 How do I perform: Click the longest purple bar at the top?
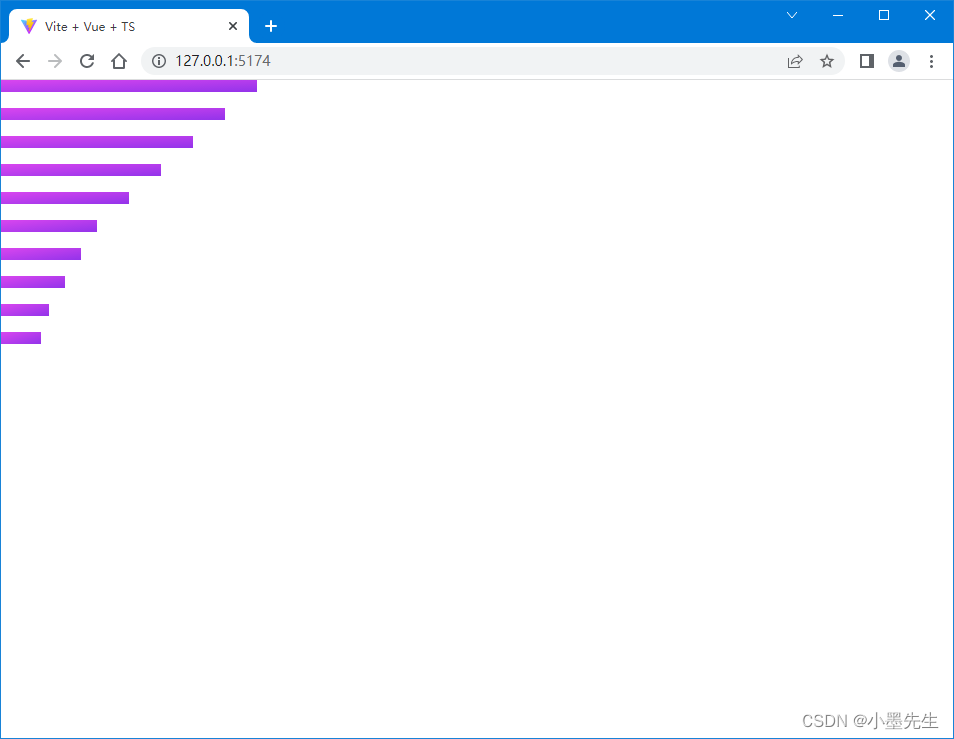(x=128, y=86)
